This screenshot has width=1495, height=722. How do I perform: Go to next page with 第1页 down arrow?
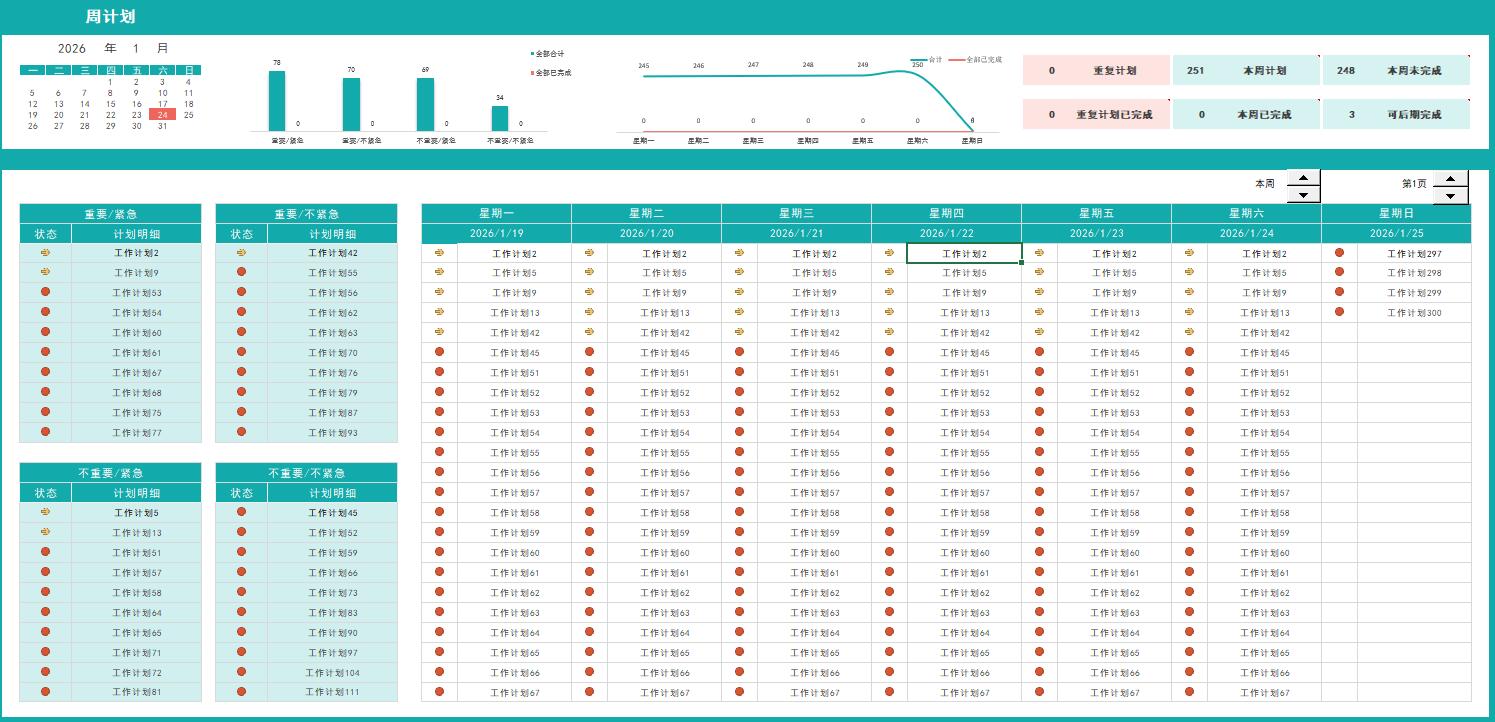click(1450, 195)
